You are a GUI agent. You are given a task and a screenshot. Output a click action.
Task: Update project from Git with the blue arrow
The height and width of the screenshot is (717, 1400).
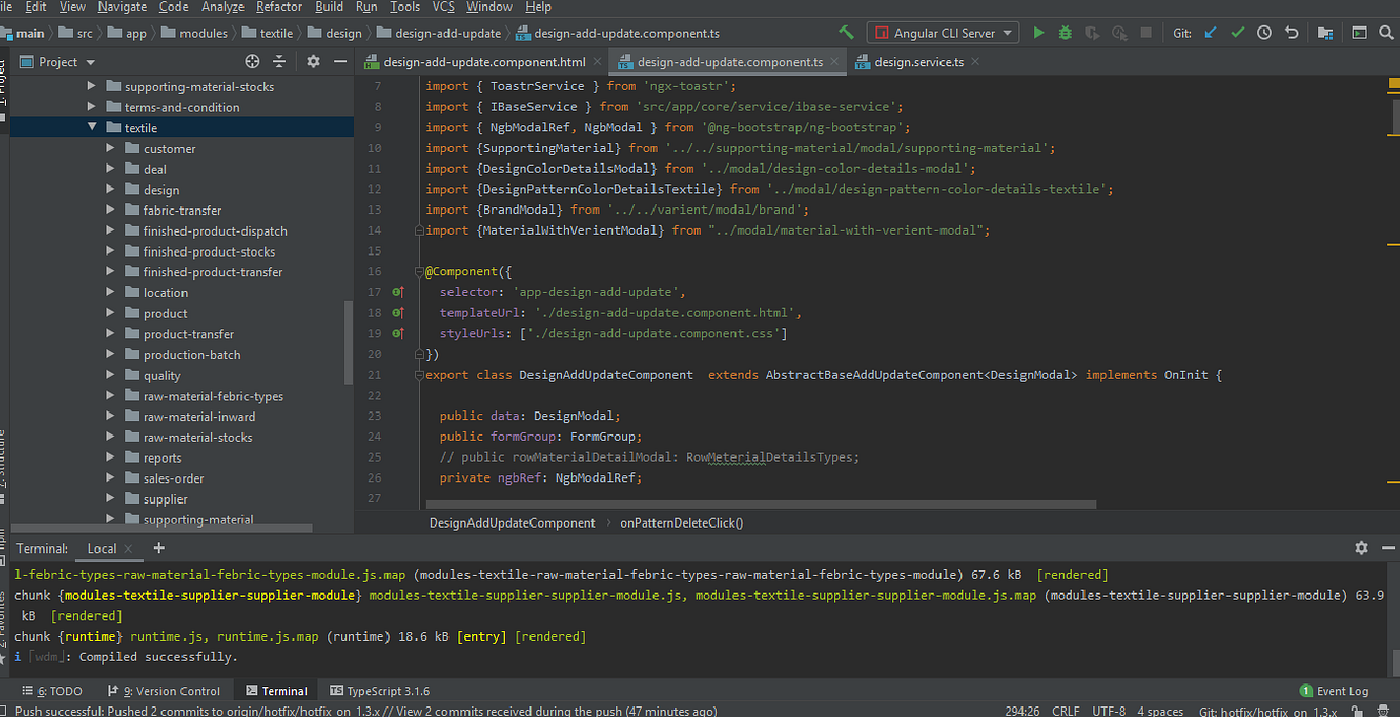[x=1210, y=32]
